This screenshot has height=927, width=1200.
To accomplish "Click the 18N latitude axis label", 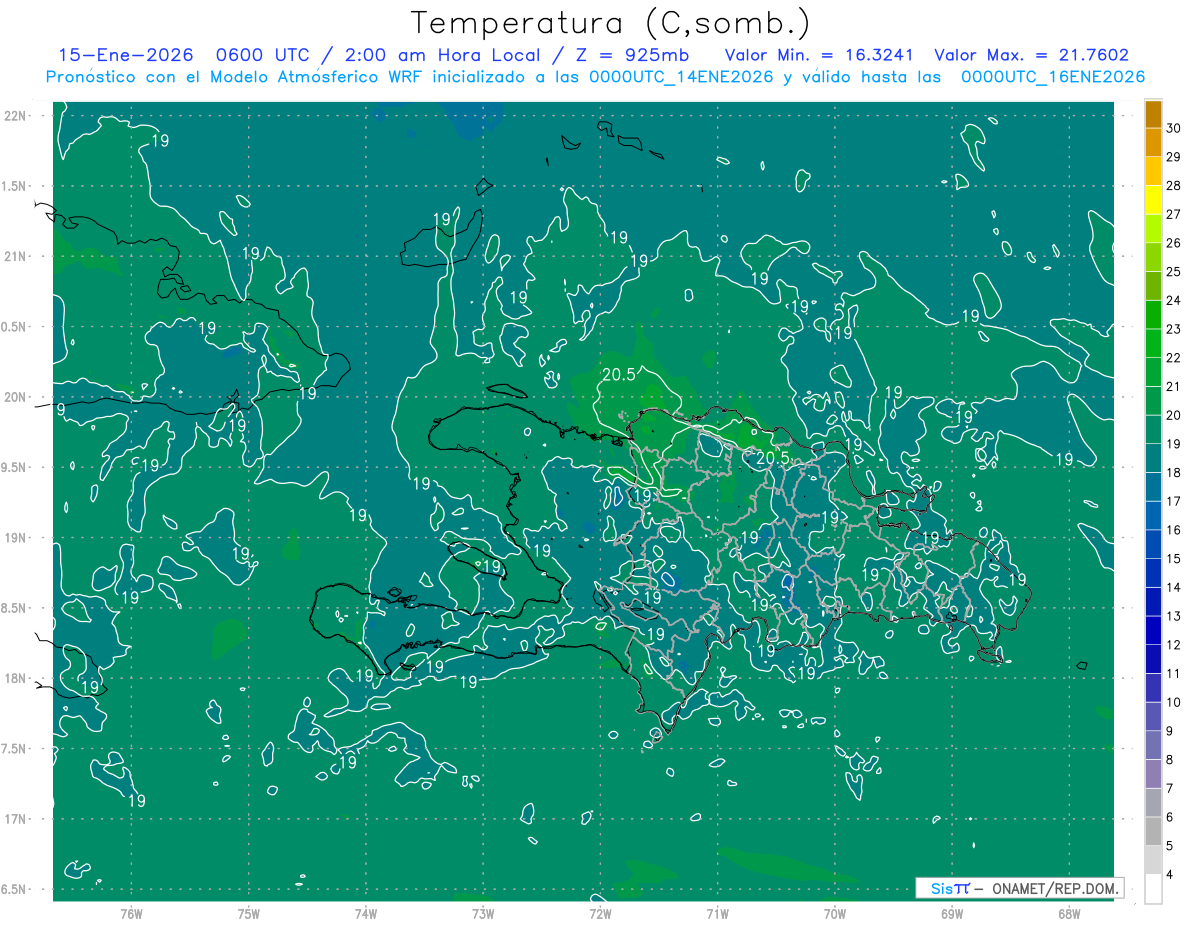I will coord(16,678).
